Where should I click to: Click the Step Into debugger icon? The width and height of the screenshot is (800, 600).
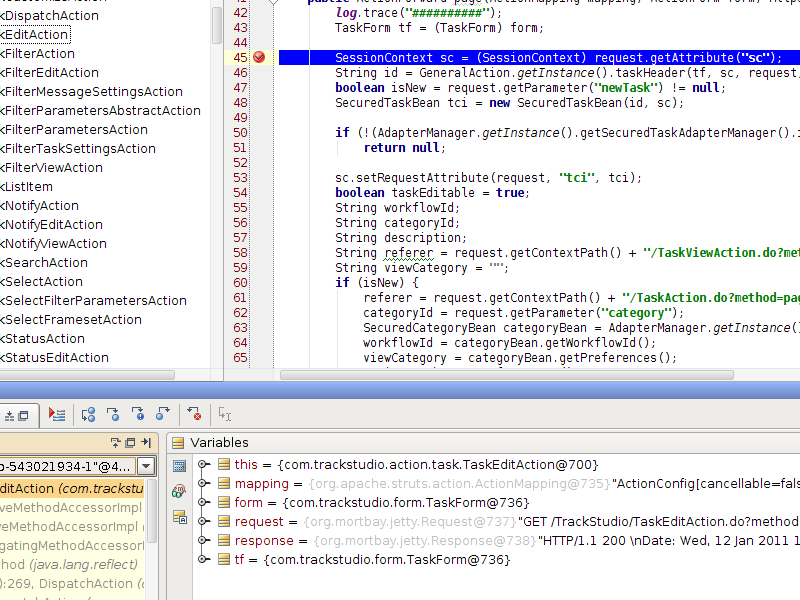click(113, 414)
